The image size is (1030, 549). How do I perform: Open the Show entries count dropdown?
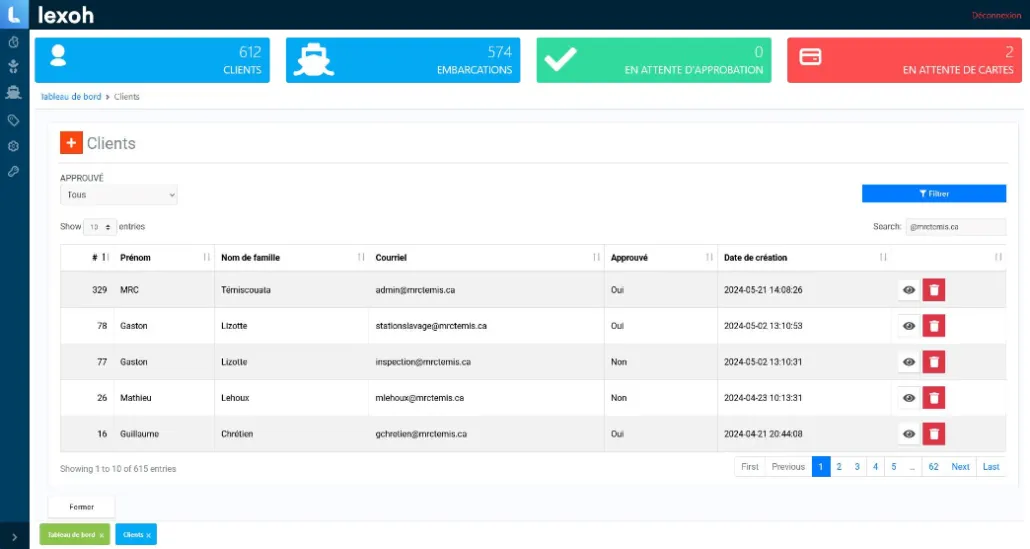[100, 227]
